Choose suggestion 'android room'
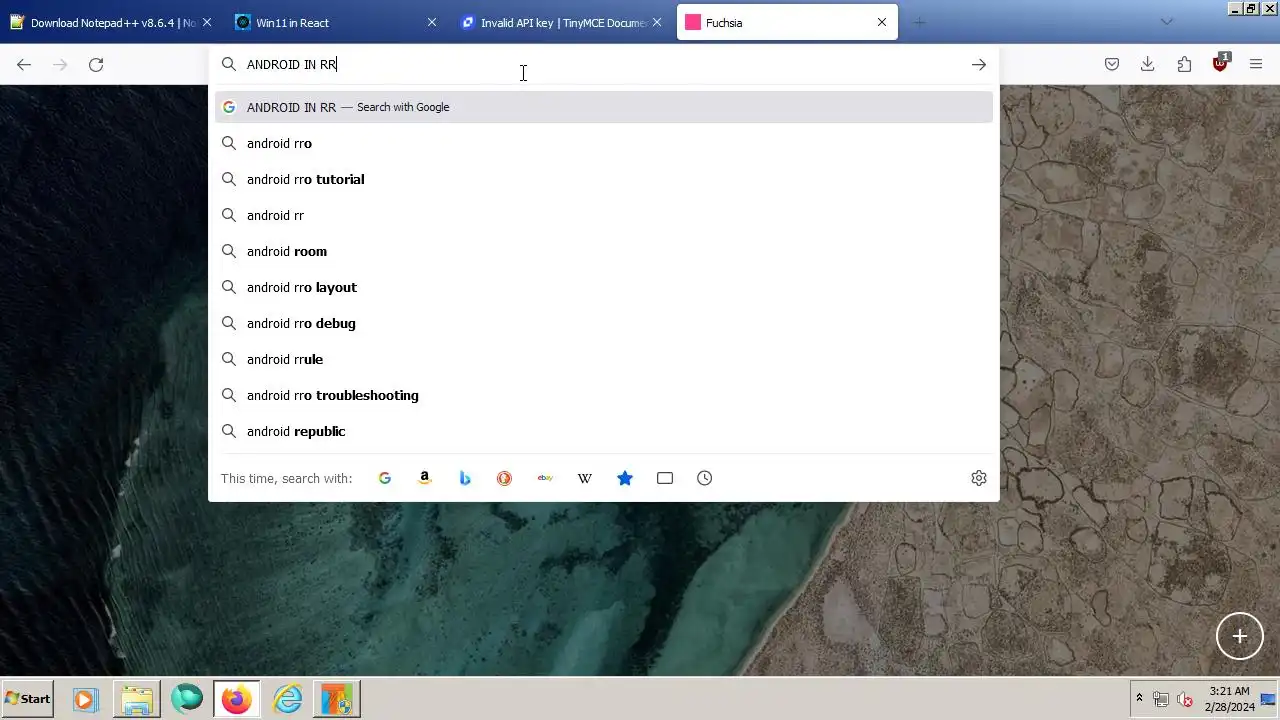This screenshot has height=720, width=1280. (x=604, y=251)
